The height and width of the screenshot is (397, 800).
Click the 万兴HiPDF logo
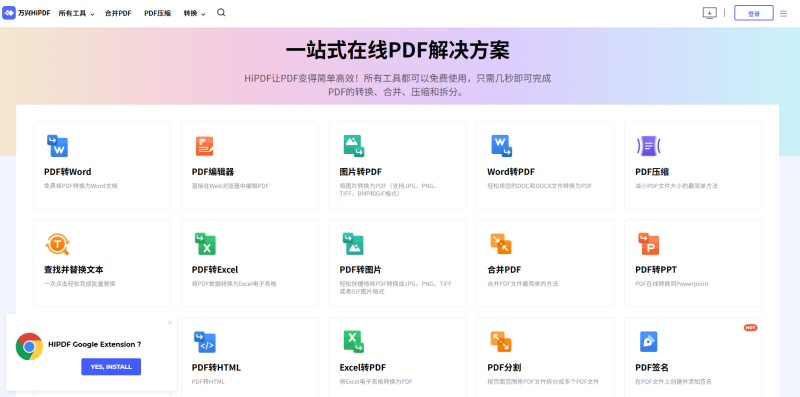tap(27, 13)
